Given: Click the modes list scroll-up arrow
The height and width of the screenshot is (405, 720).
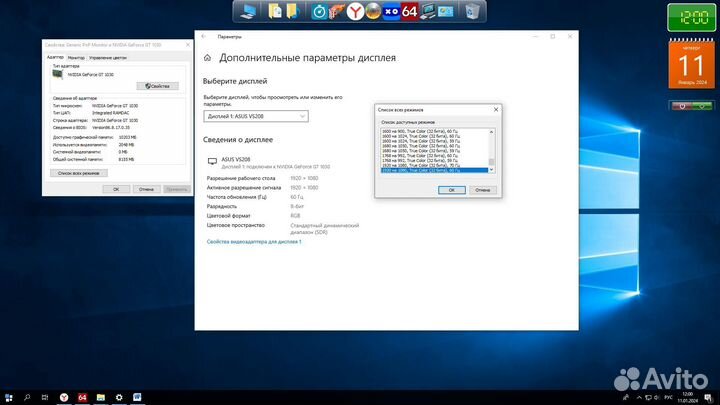Looking at the screenshot, I should coord(491,132).
